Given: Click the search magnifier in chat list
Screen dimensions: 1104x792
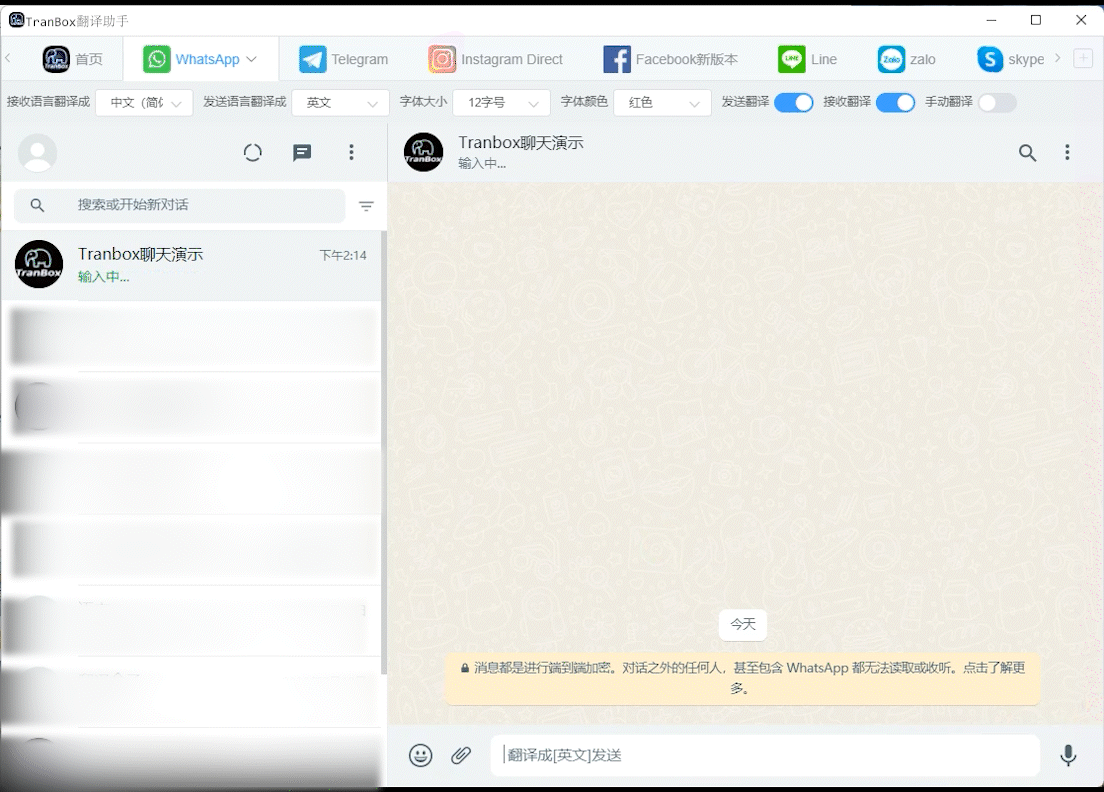Looking at the screenshot, I should (37, 205).
